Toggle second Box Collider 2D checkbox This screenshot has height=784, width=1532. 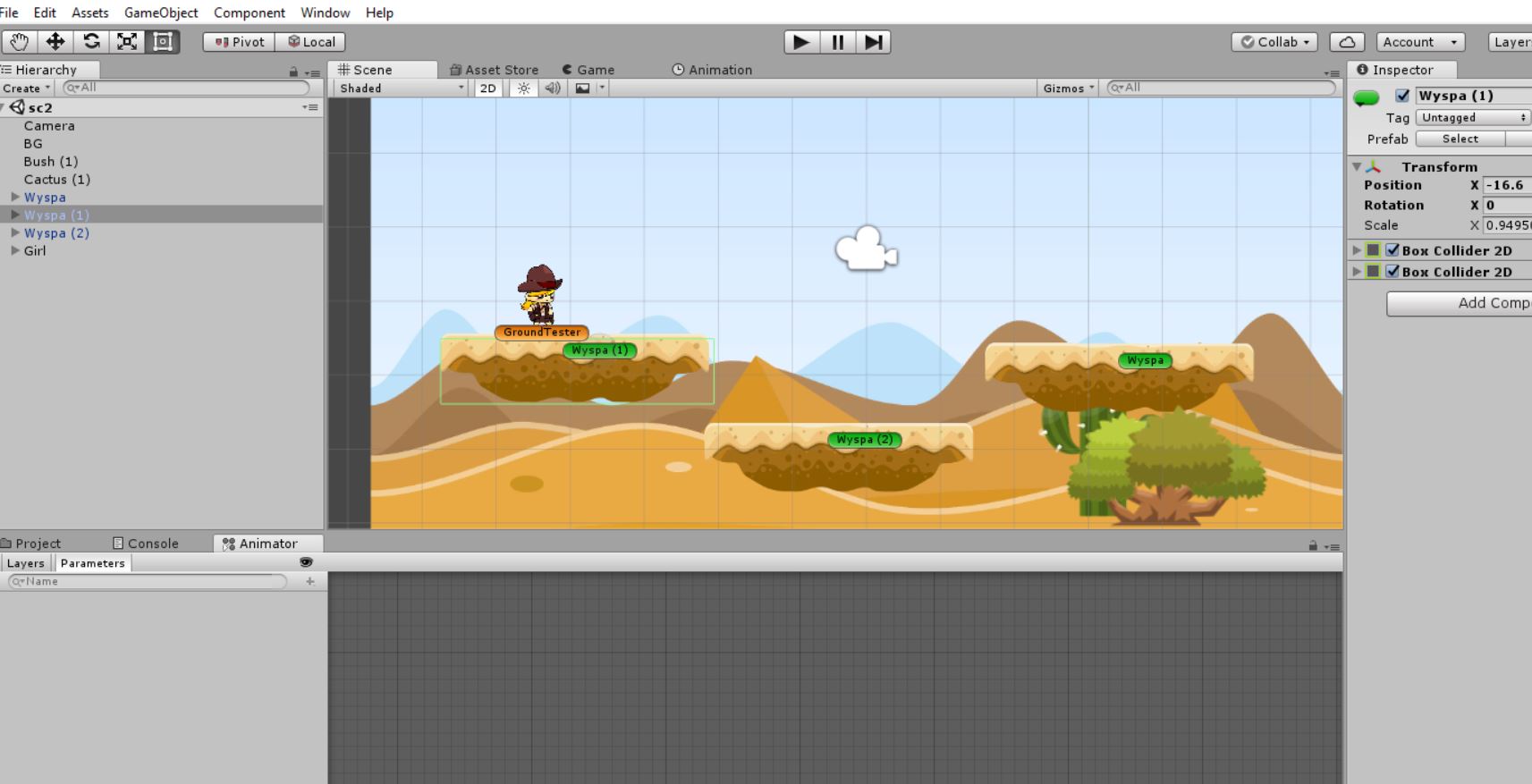coord(1392,272)
